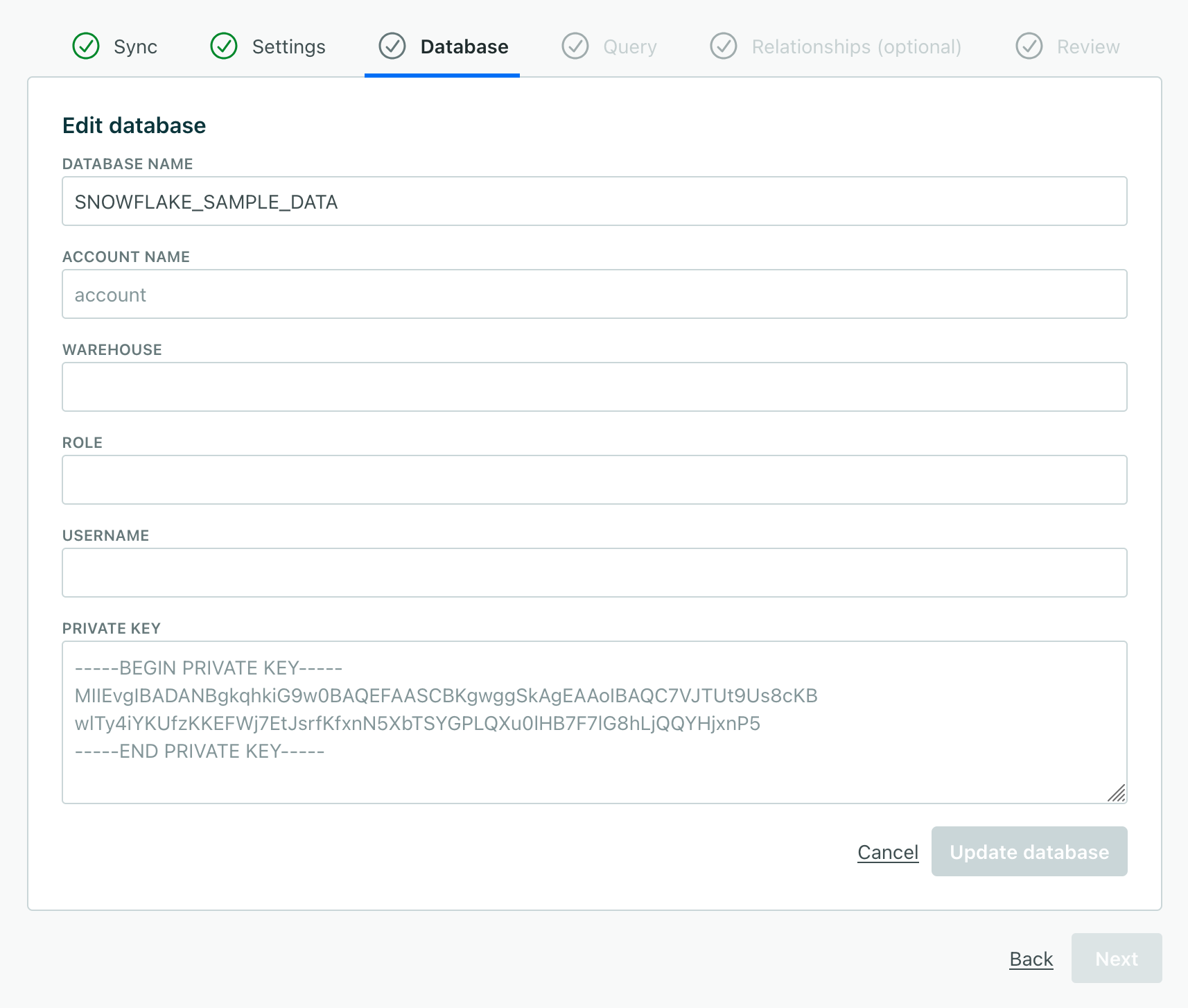Go Back to the previous step
1188x1008 pixels.
(1031, 959)
